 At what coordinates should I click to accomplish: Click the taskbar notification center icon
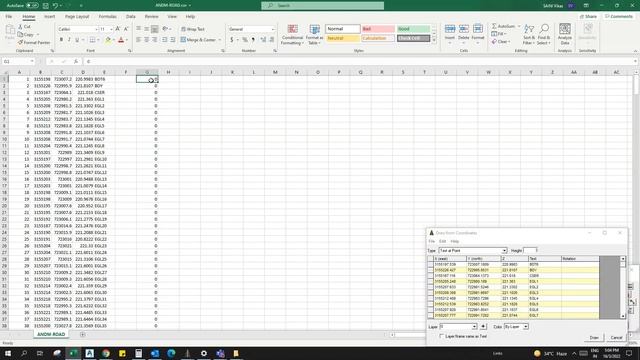coord(629,353)
